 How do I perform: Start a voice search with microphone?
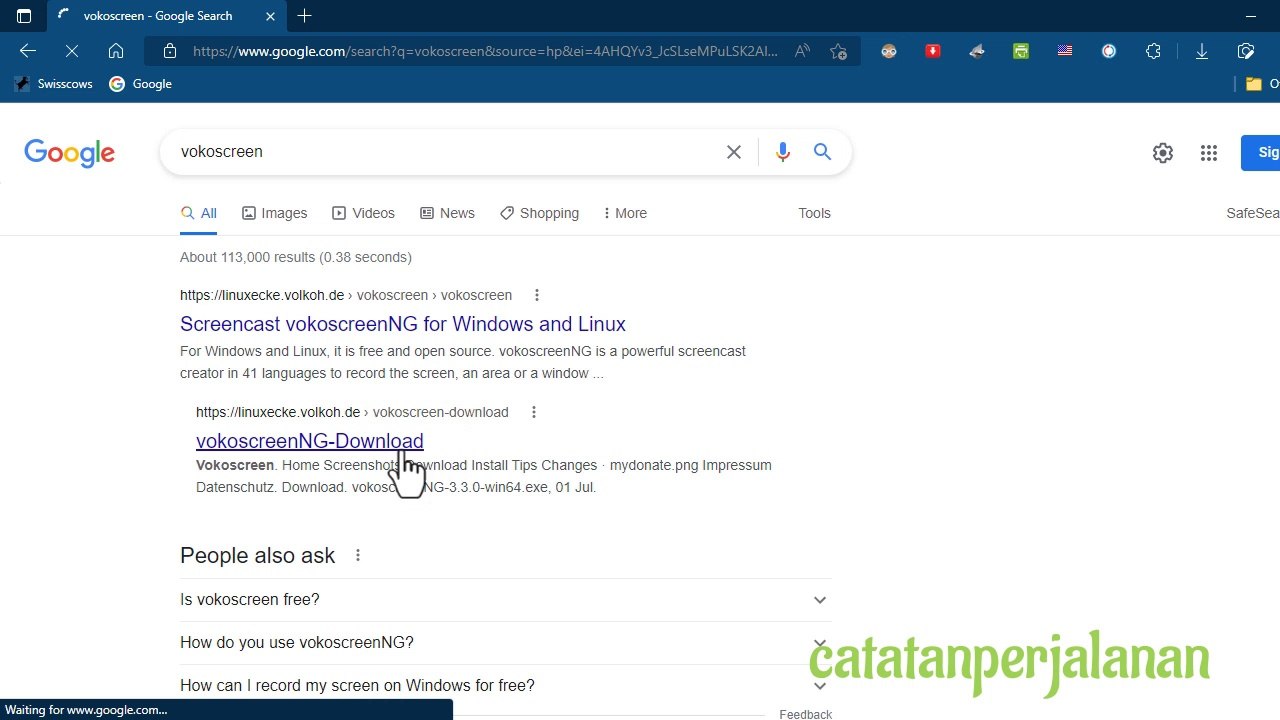(x=783, y=152)
